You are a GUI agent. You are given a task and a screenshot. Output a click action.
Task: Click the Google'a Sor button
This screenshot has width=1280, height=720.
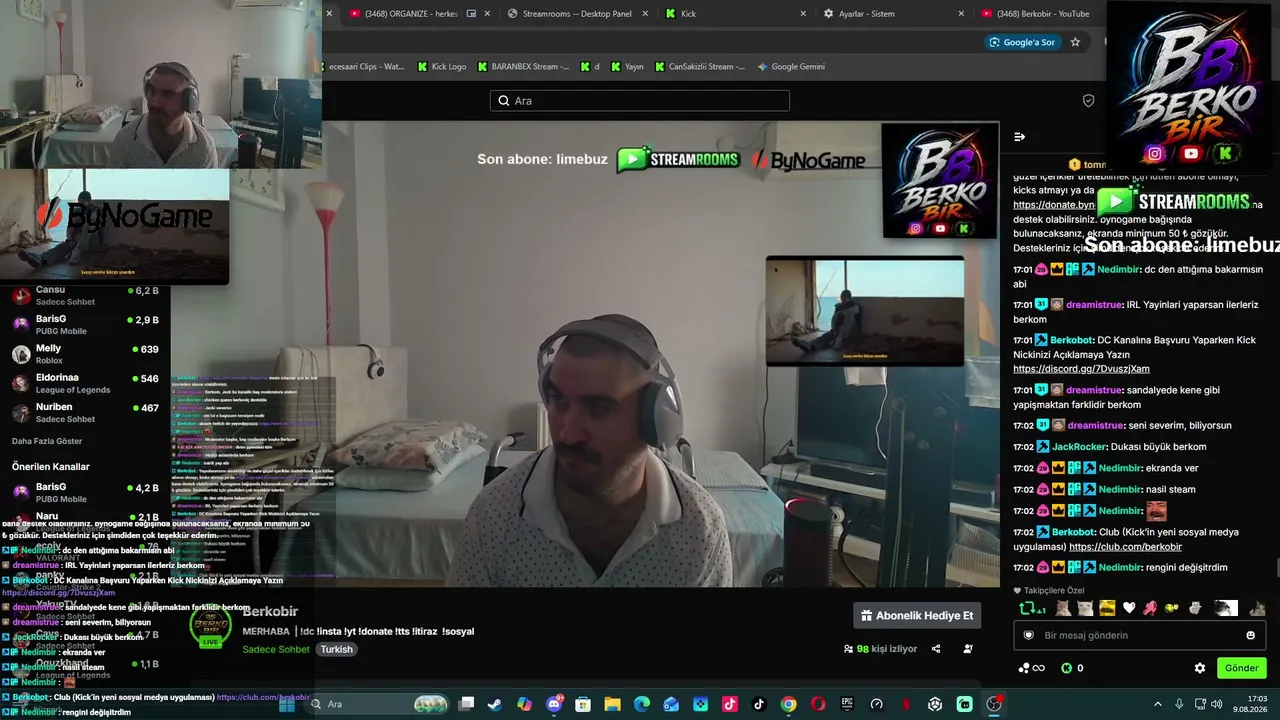pos(1022,42)
